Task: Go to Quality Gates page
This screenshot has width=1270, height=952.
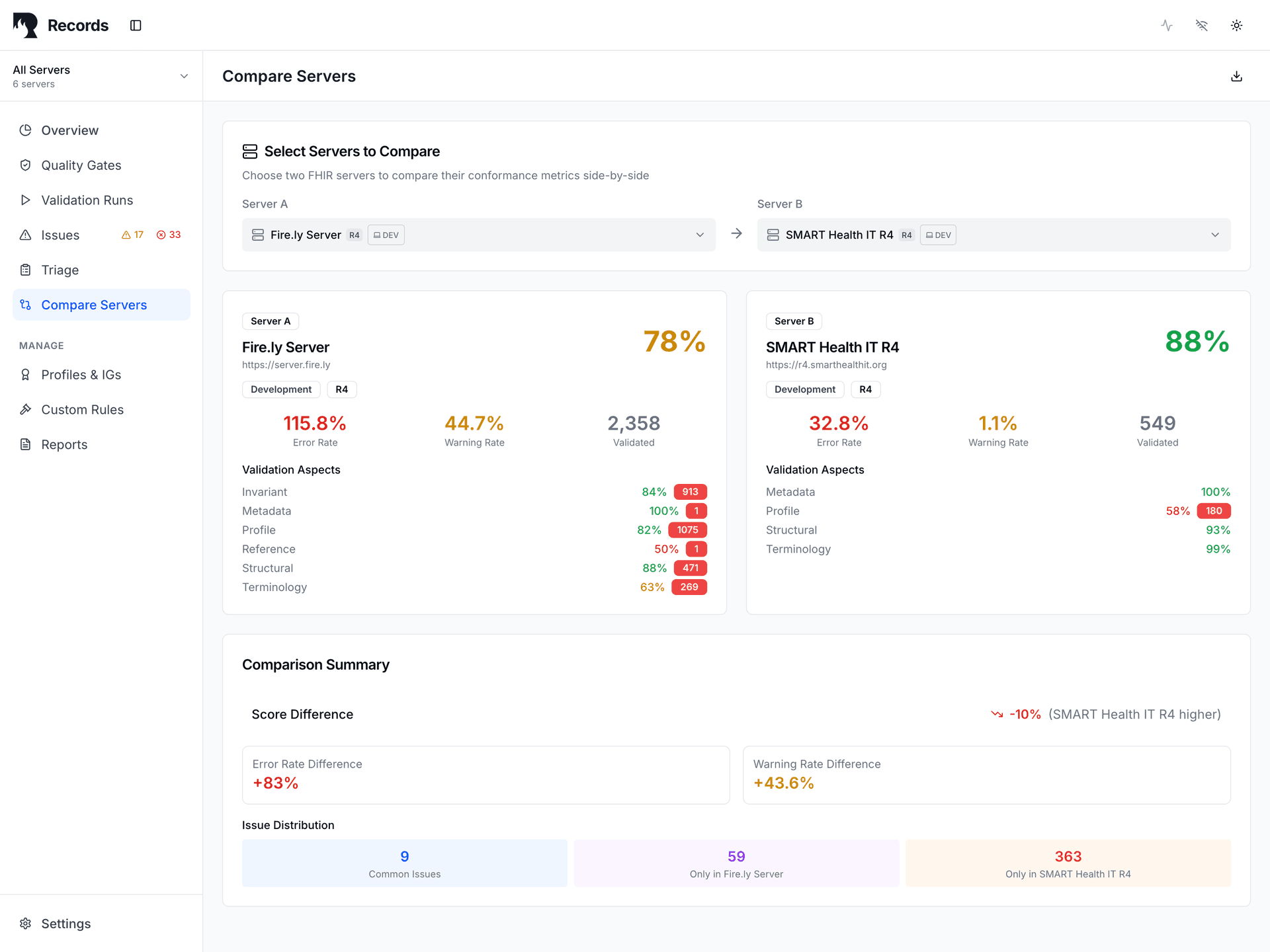Action: (x=81, y=165)
